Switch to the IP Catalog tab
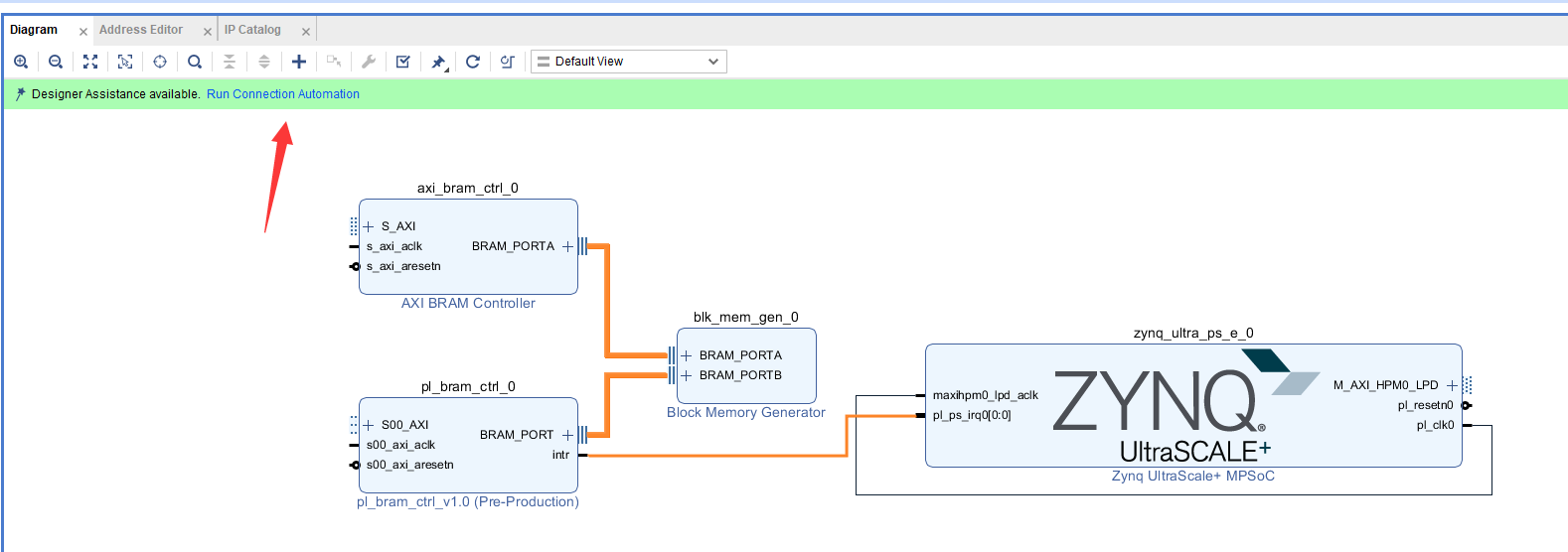This screenshot has height=552, width=1568. click(x=252, y=30)
